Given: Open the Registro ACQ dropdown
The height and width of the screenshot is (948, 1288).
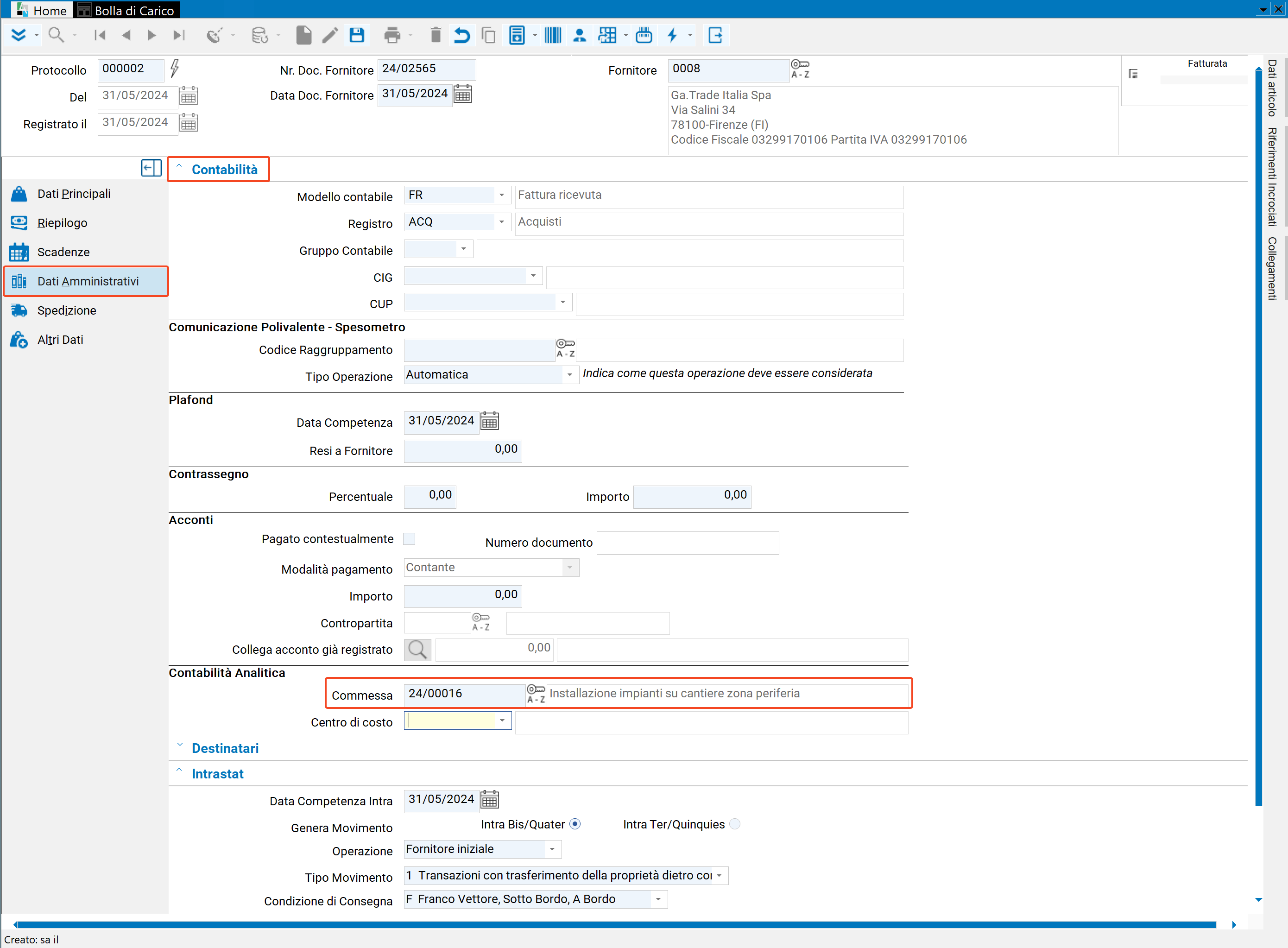Looking at the screenshot, I should 501,222.
